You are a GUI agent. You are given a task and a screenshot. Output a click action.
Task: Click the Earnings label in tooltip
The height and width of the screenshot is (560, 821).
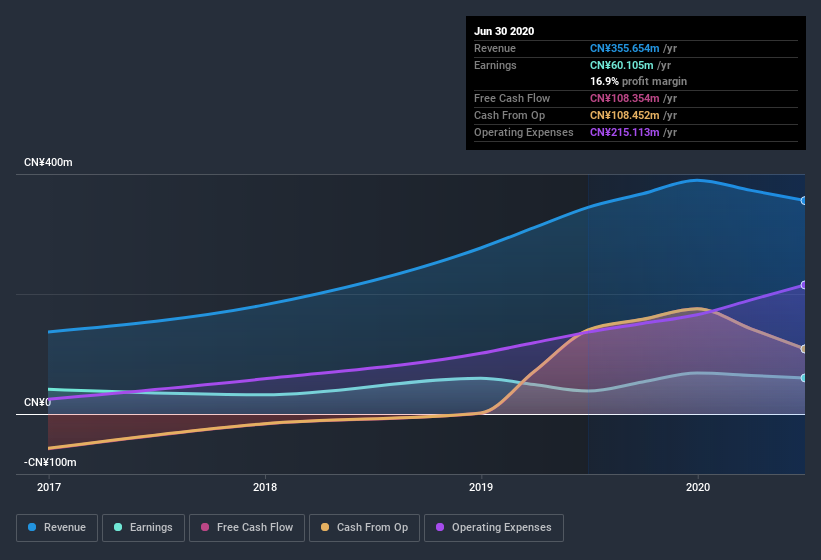495,65
